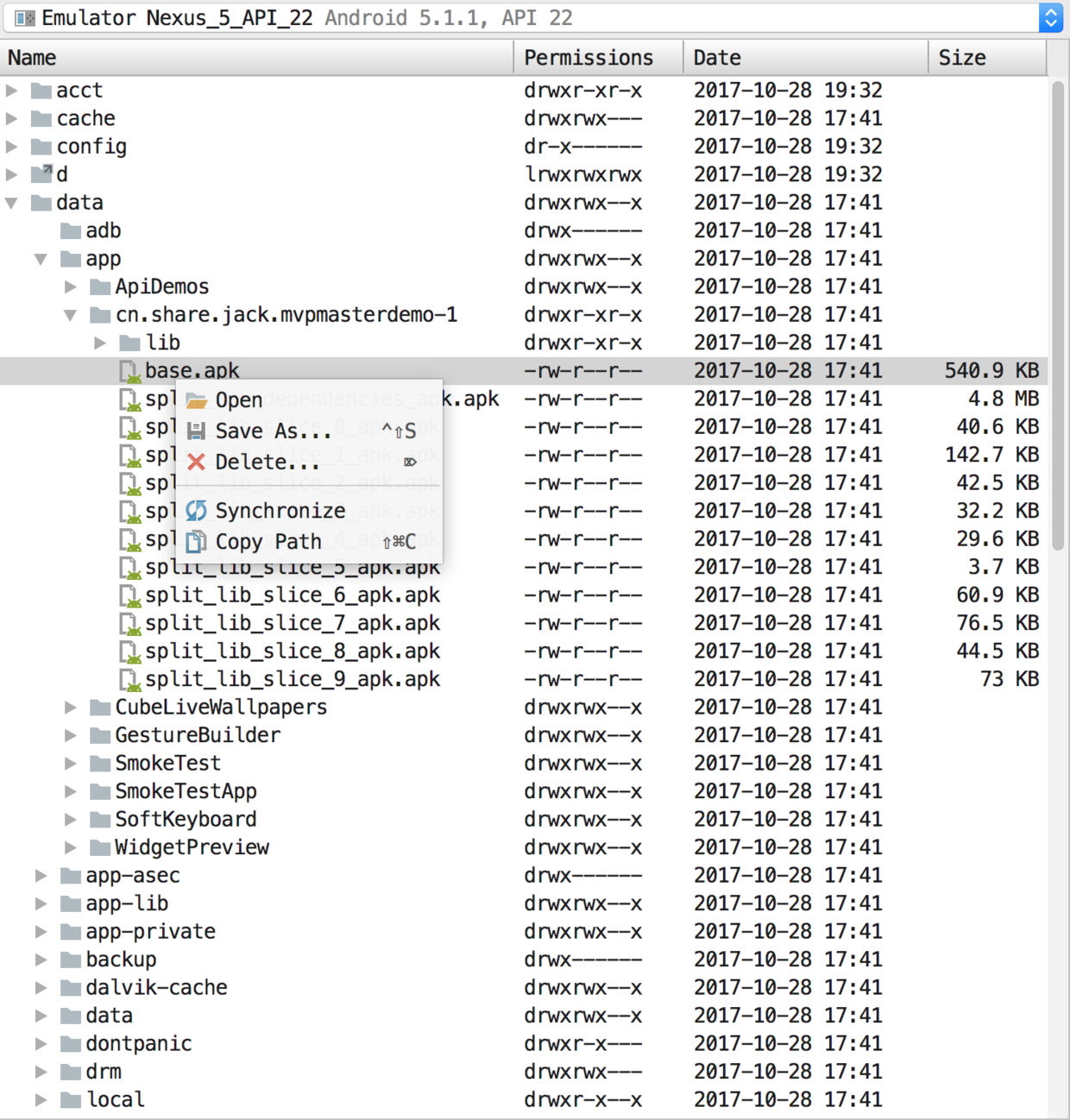Viewport: 1070px width, 1120px height.
Task: Collapse the cn.share.jack.mvpmasterdemo-1 folder
Action: coord(70,315)
